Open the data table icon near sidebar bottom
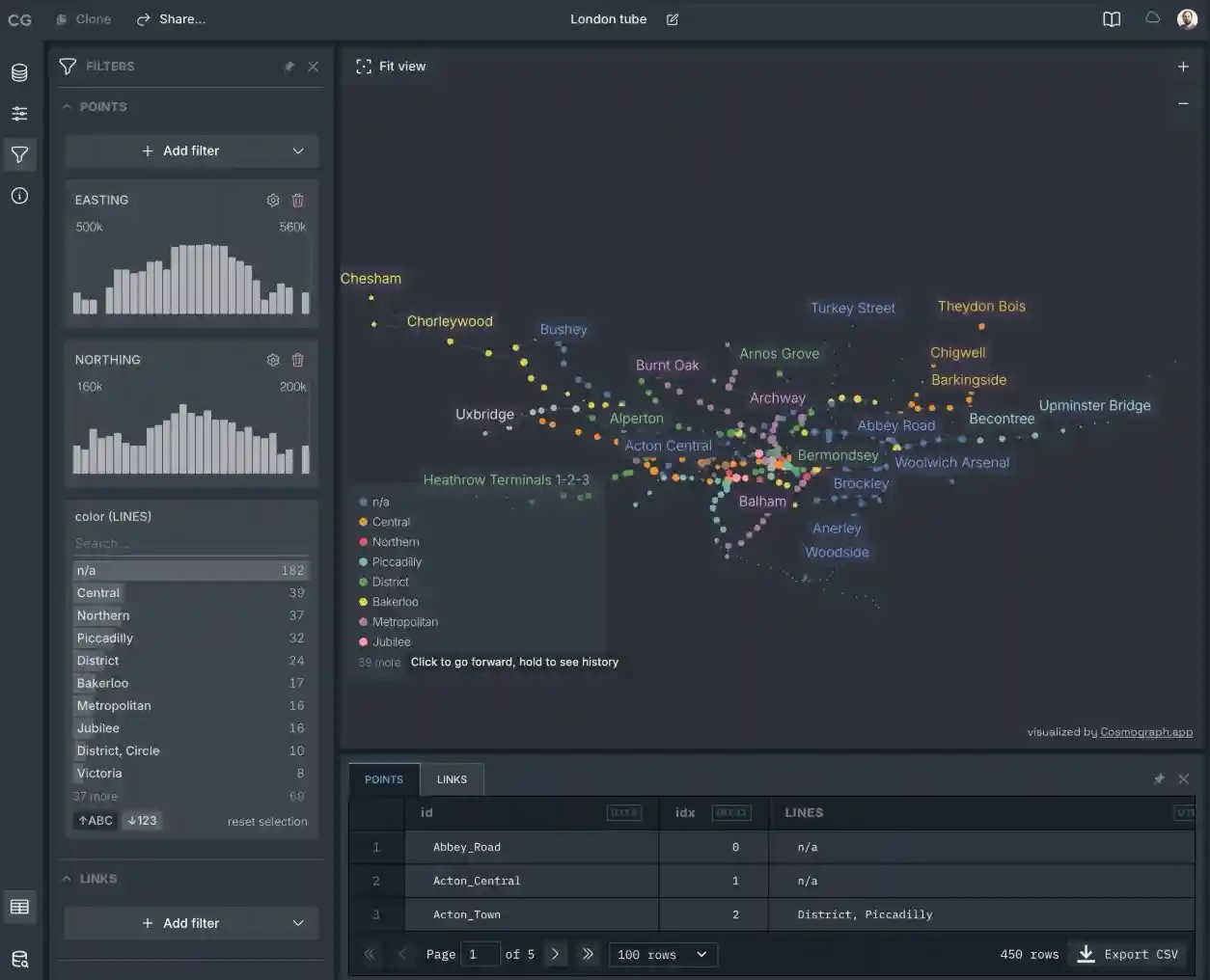This screenshot has width=1210, height=980. click(x=19, y=906)
